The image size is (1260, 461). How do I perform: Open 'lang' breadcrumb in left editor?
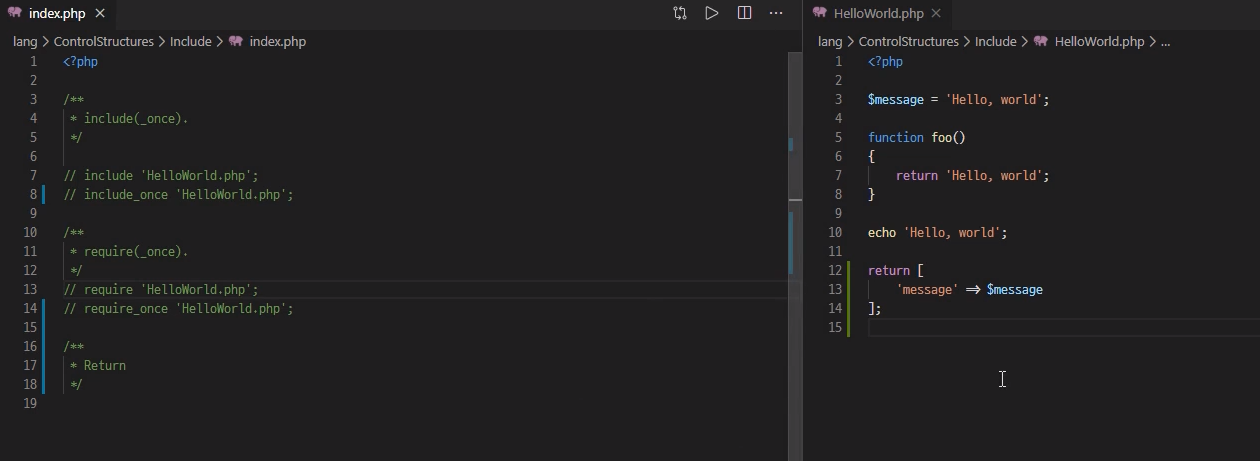(x=25, y=42)
